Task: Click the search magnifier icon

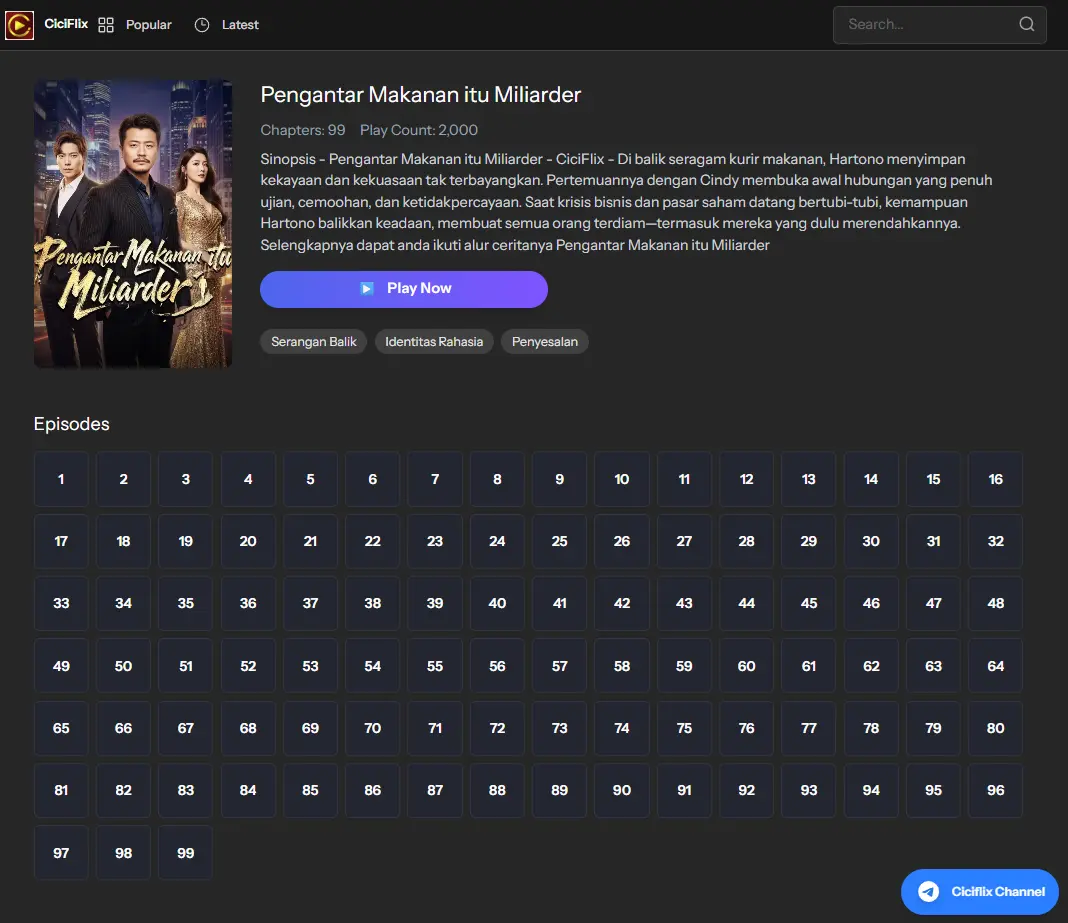Action: coord(1026,25)
